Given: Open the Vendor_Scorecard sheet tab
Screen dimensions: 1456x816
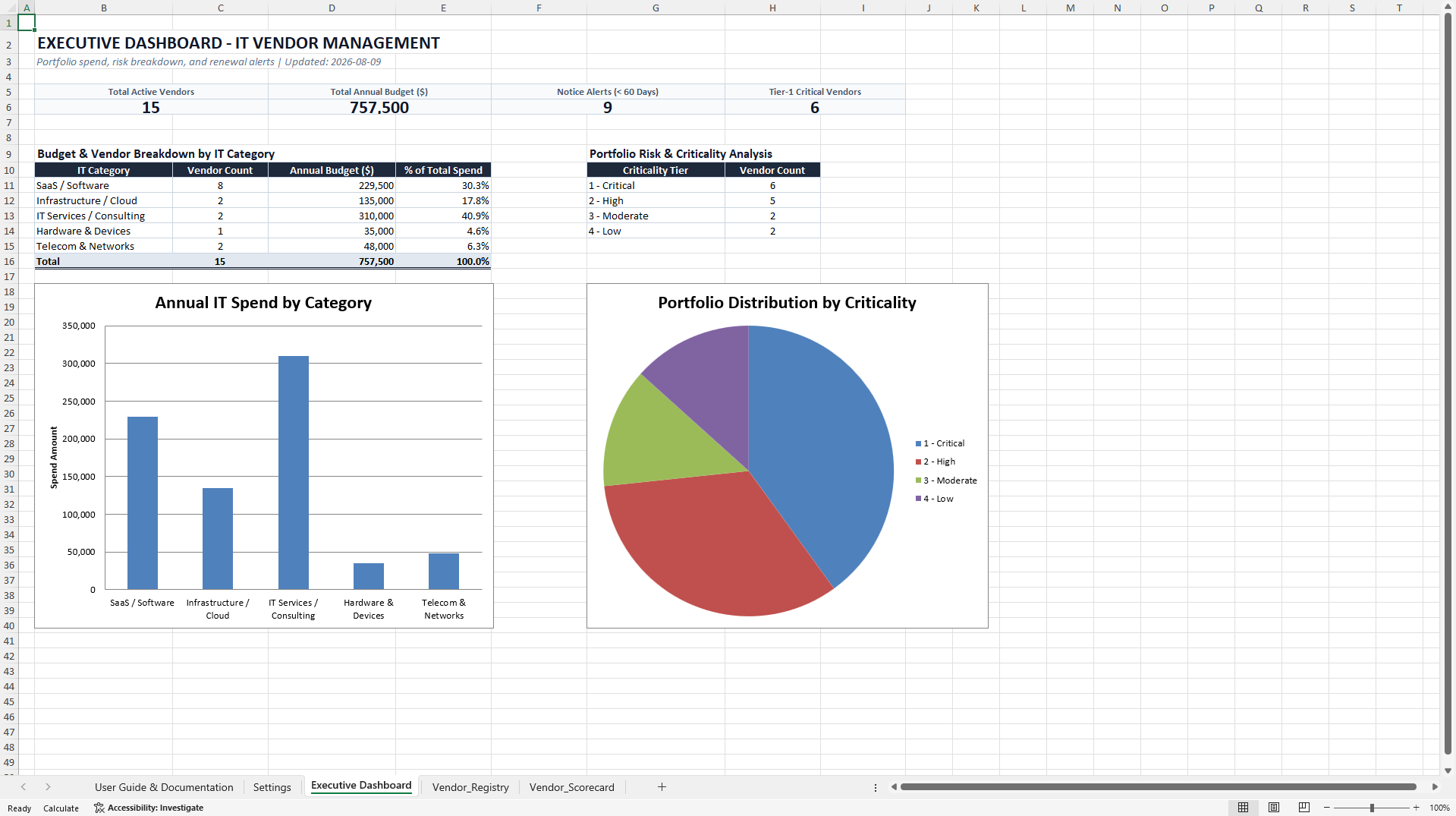Looking at the screenshot, I should click(x=572, y=787).
